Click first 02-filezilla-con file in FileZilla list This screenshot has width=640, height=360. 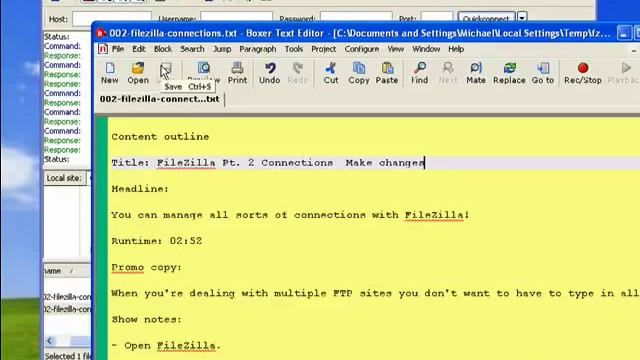tap(67, 297)
